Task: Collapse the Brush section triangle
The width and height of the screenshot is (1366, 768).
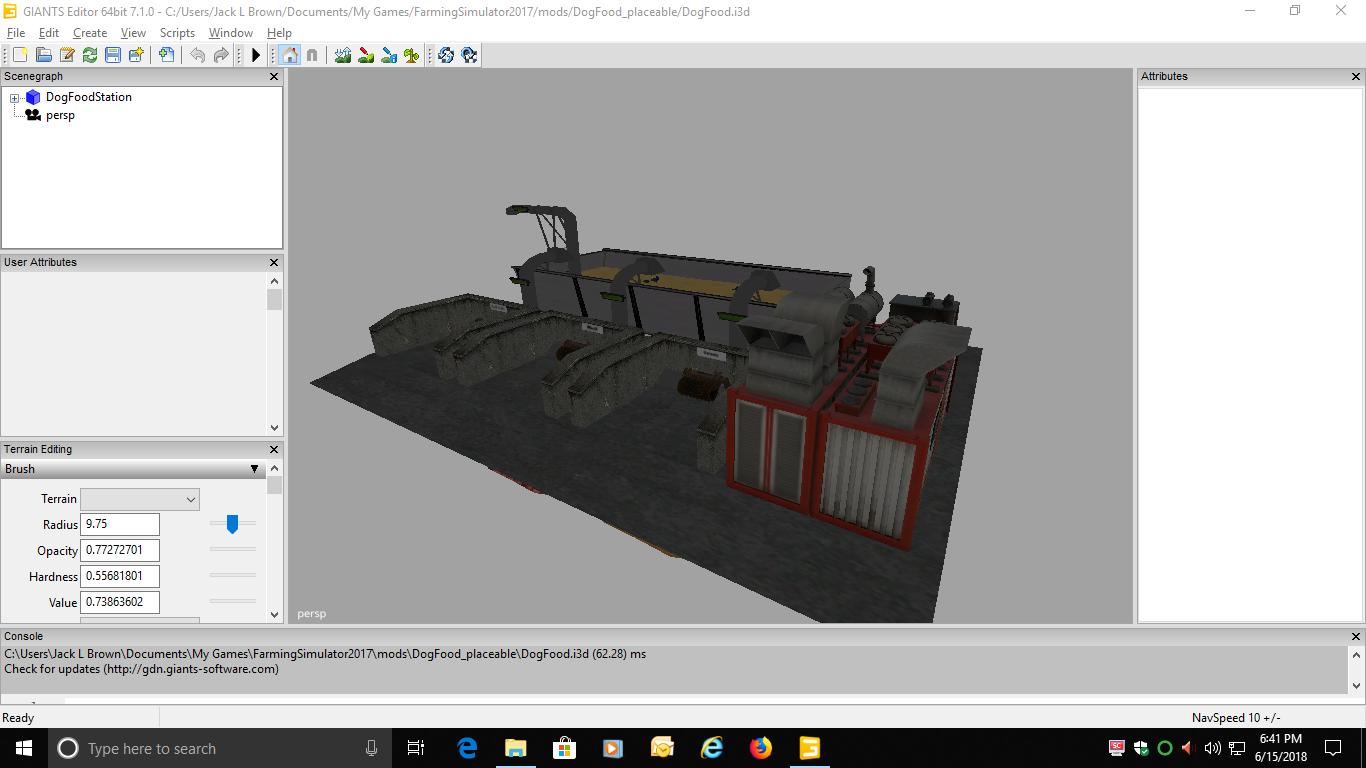Action: coord(255,469)
